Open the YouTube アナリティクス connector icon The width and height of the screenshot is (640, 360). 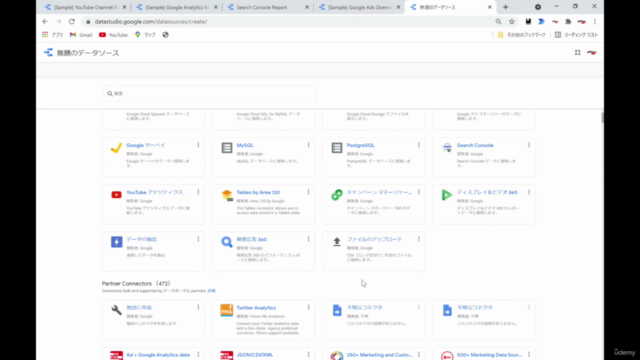[116, 195]
